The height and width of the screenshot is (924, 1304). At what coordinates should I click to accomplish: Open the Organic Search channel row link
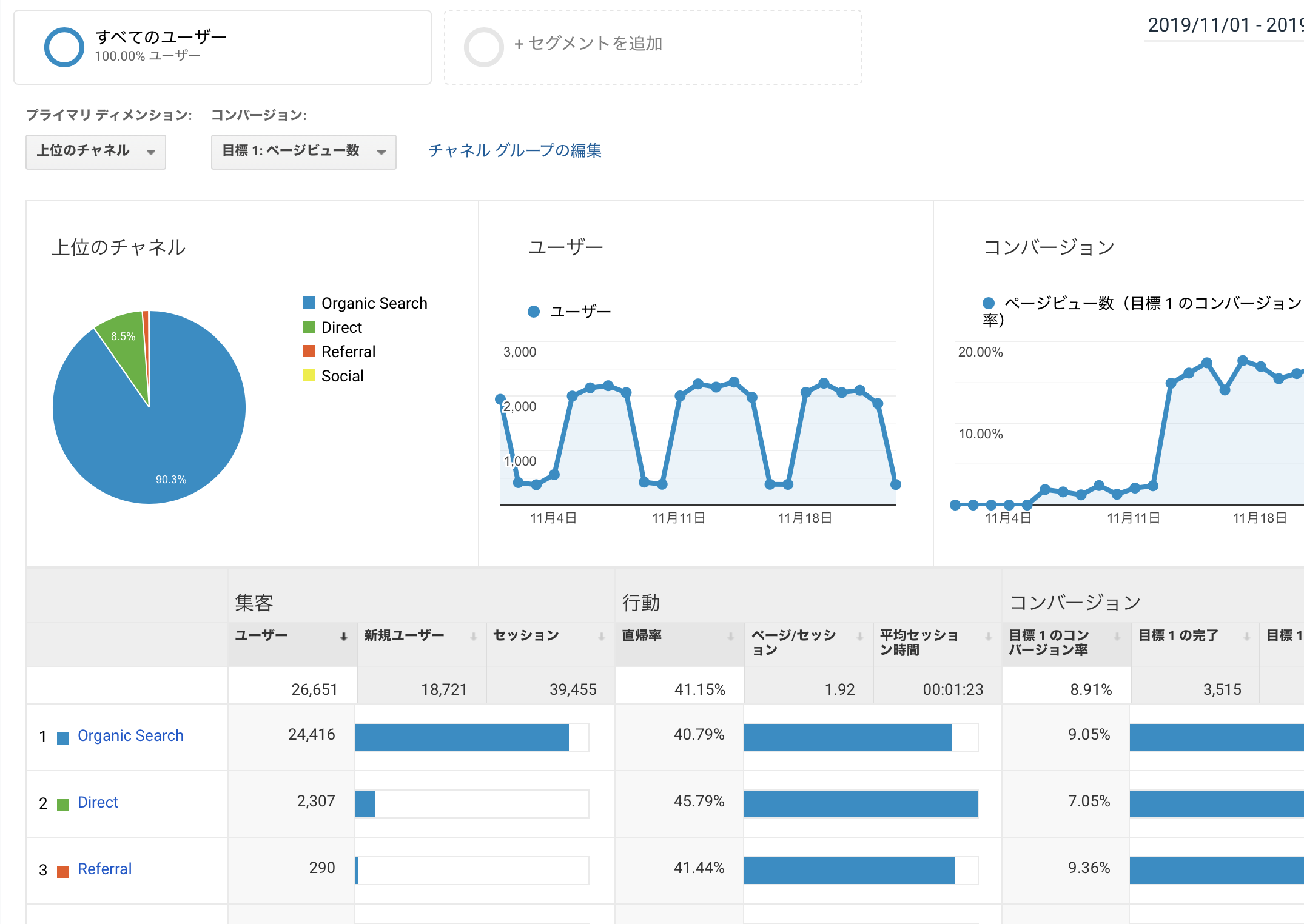click(130, 735)
